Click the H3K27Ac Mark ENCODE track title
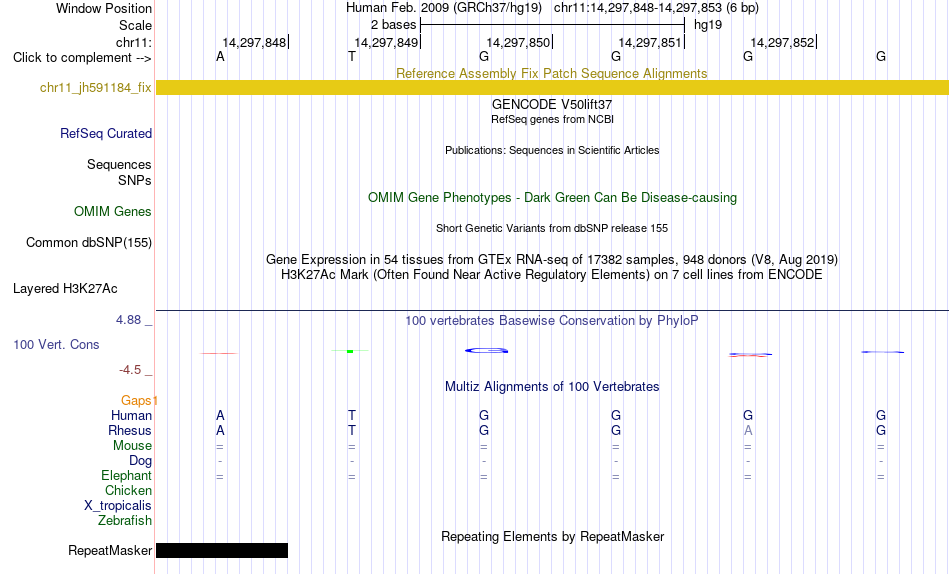The width and height of the screenshot is (950, 574). pyautogui.click(x=552, y=275)
